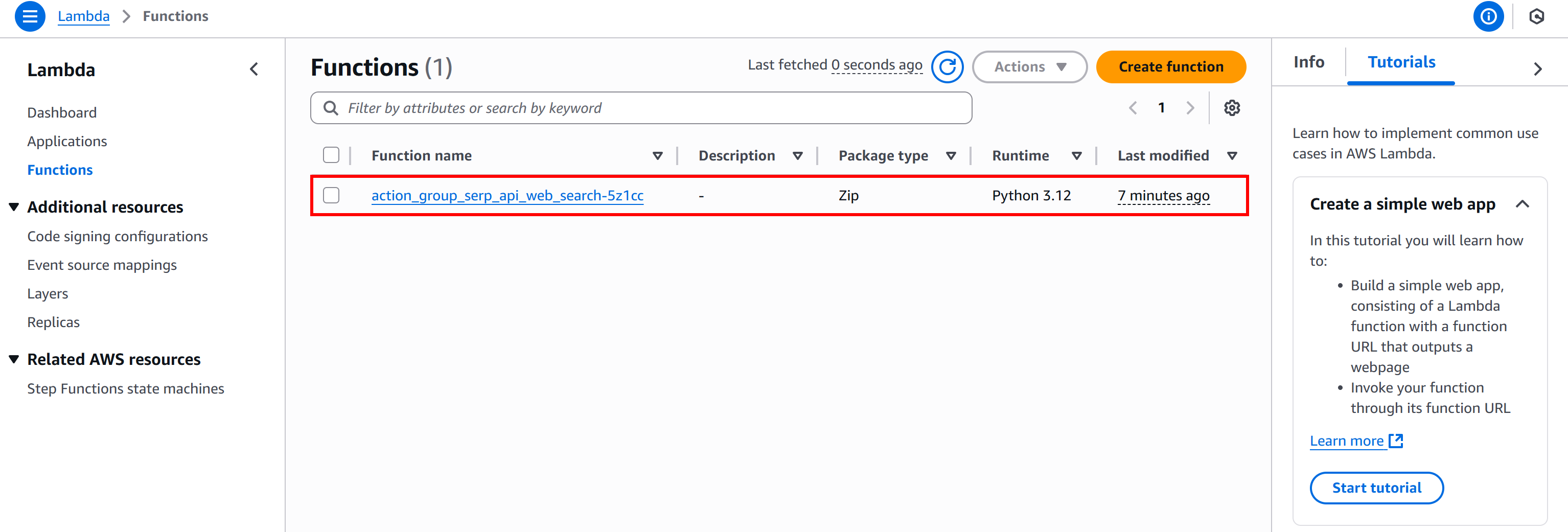Open table preferences gear

click(1233, 108)
